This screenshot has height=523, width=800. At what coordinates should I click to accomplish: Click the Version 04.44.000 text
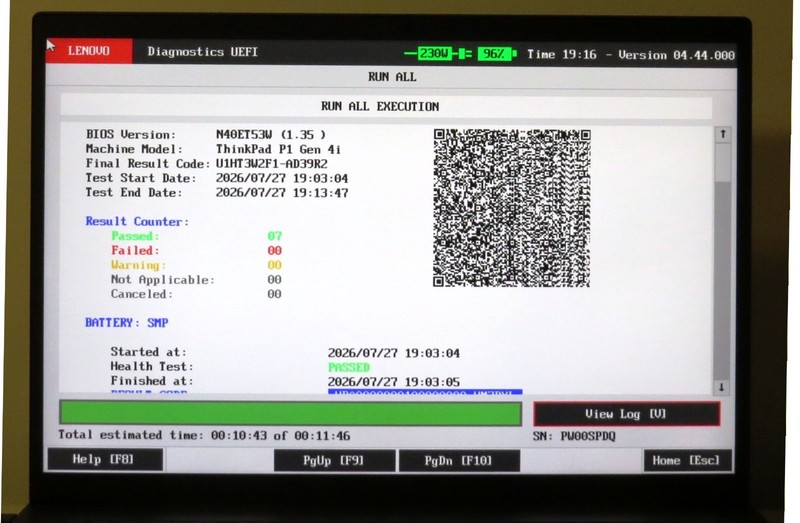(x=677, y=55)
